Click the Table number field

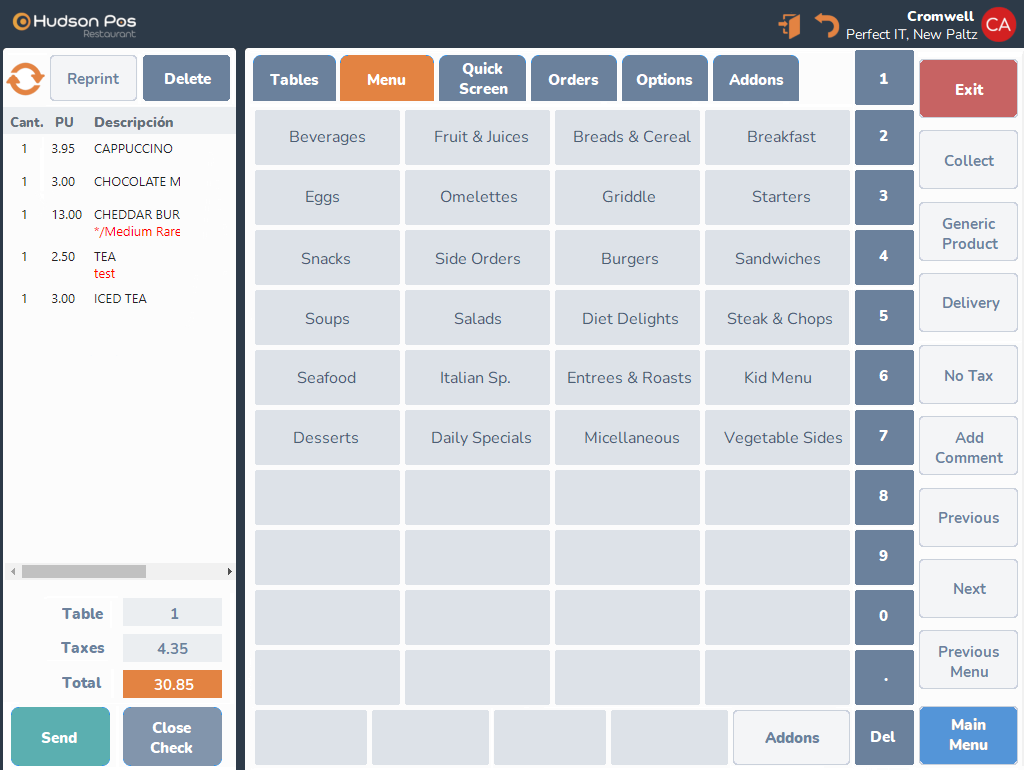(x=173, y=613)
